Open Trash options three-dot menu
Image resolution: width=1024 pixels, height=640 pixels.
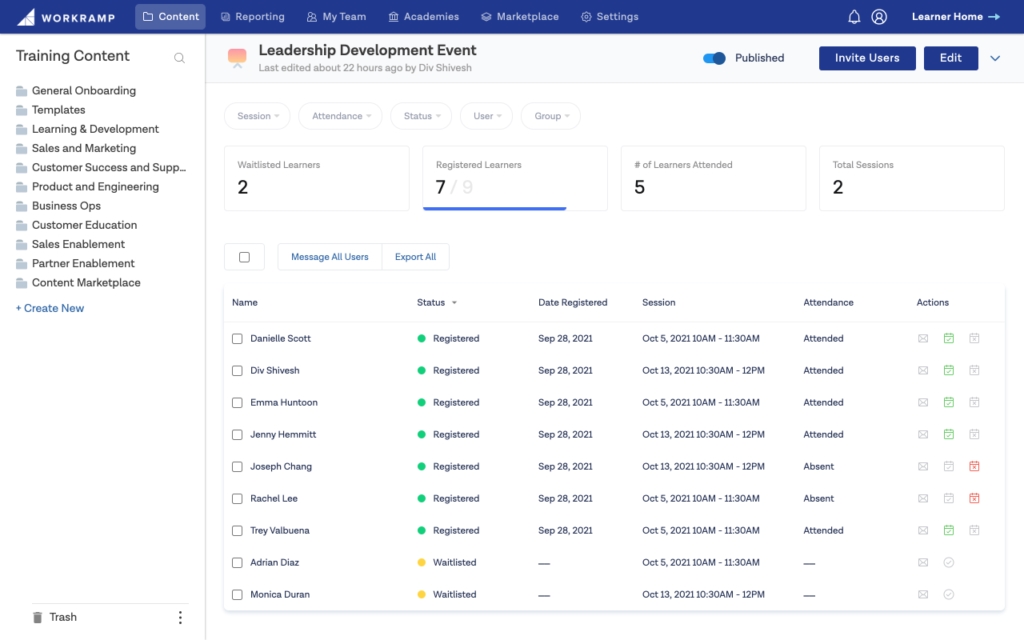(180, 617)
